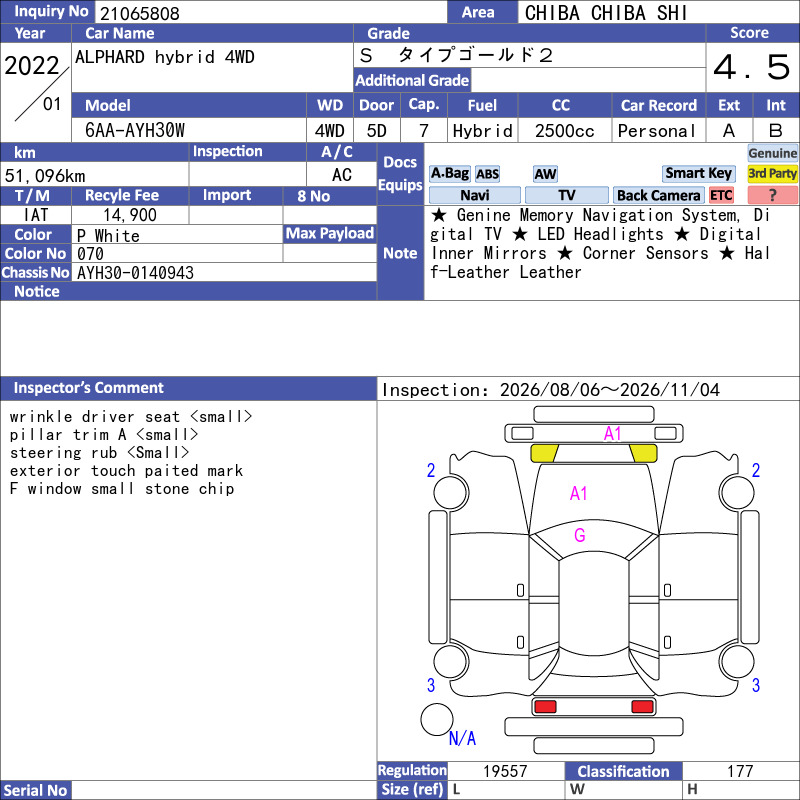This screenshot has height=800, width=800.
Task: Click tire rating 3 on diagram's right
Action: pyautogui.click(x=756, y=685)
